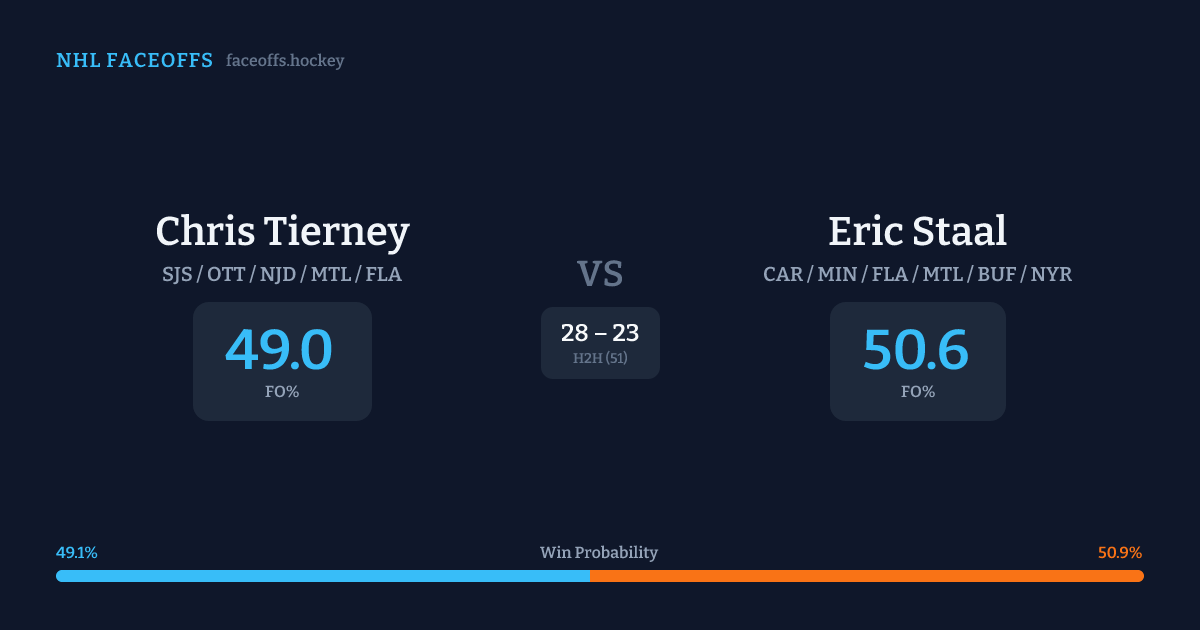Click the blue segment of probability bar
Viewport: 1200px width, 630px height.
[x=322, y=576]
